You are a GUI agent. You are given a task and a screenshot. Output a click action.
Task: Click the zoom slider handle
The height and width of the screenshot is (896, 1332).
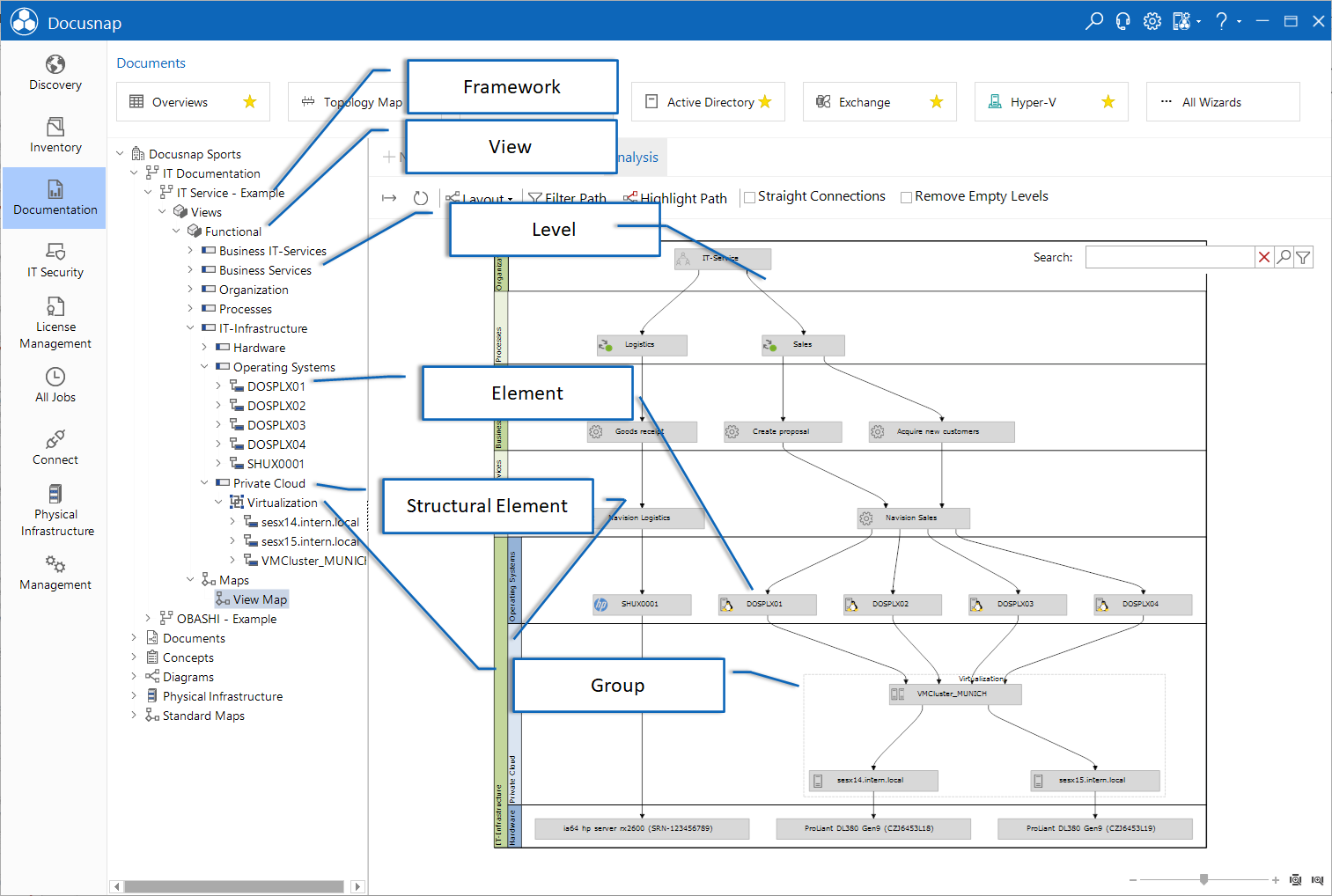click(1203, 879)
